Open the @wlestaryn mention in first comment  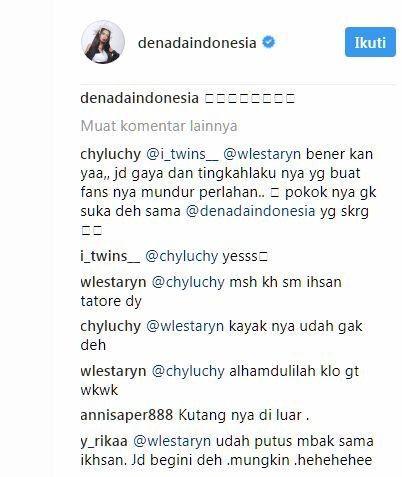pos(262,154)
